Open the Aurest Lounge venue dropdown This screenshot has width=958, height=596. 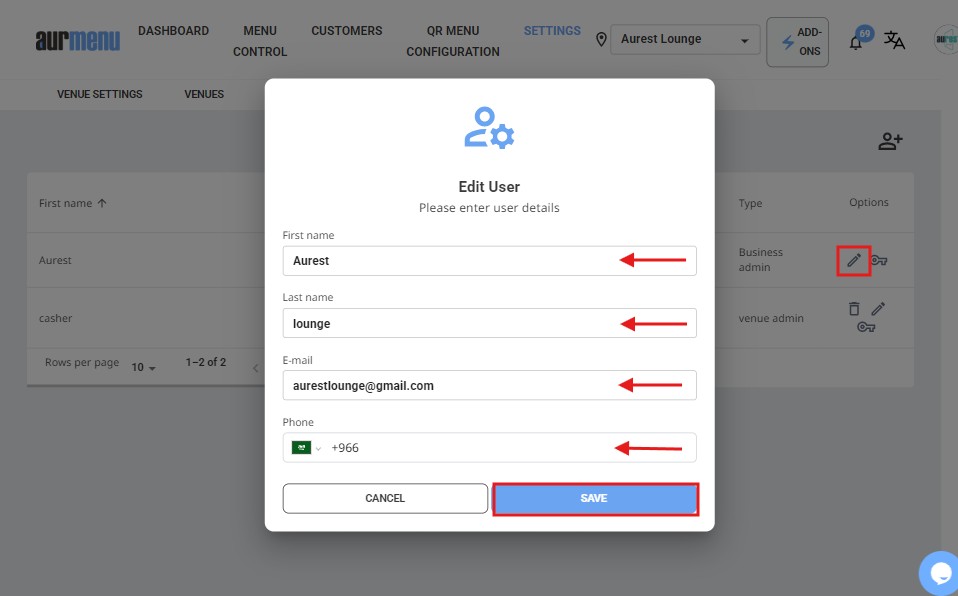[685, 40]
